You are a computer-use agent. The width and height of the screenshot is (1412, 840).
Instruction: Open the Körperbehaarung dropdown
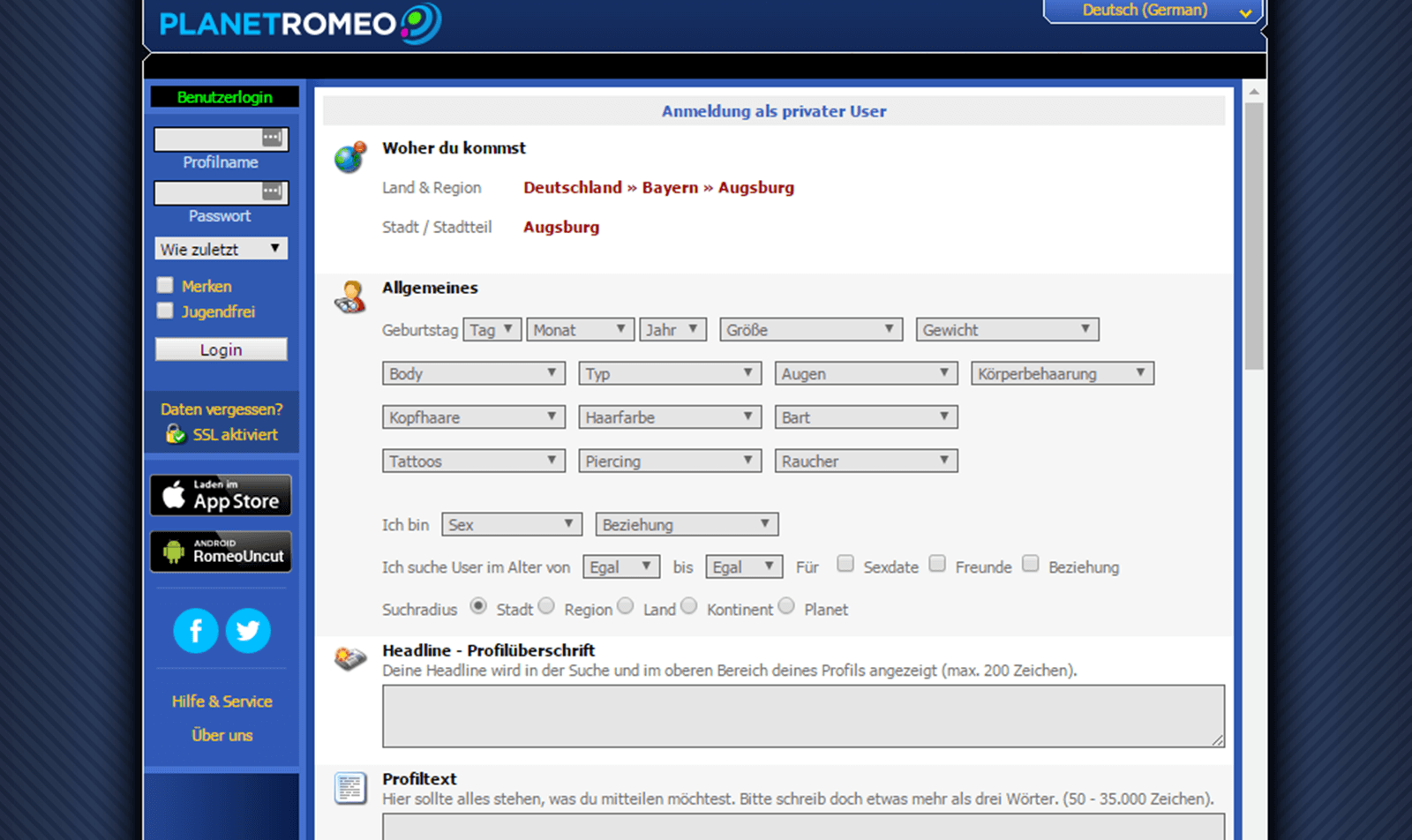[1062, 373]
